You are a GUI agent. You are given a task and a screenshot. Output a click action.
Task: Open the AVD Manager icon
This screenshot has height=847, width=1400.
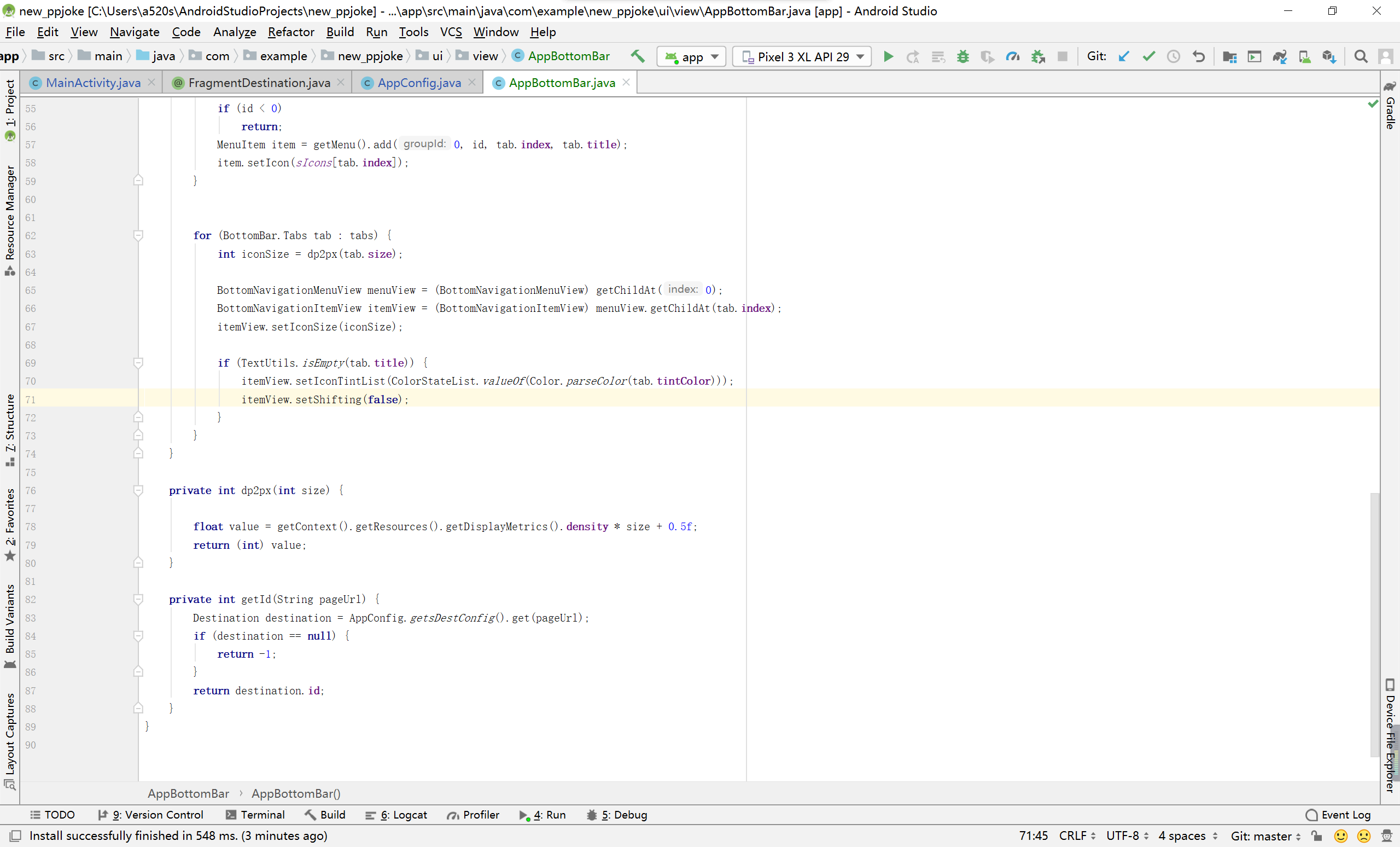coord(1304,56)
